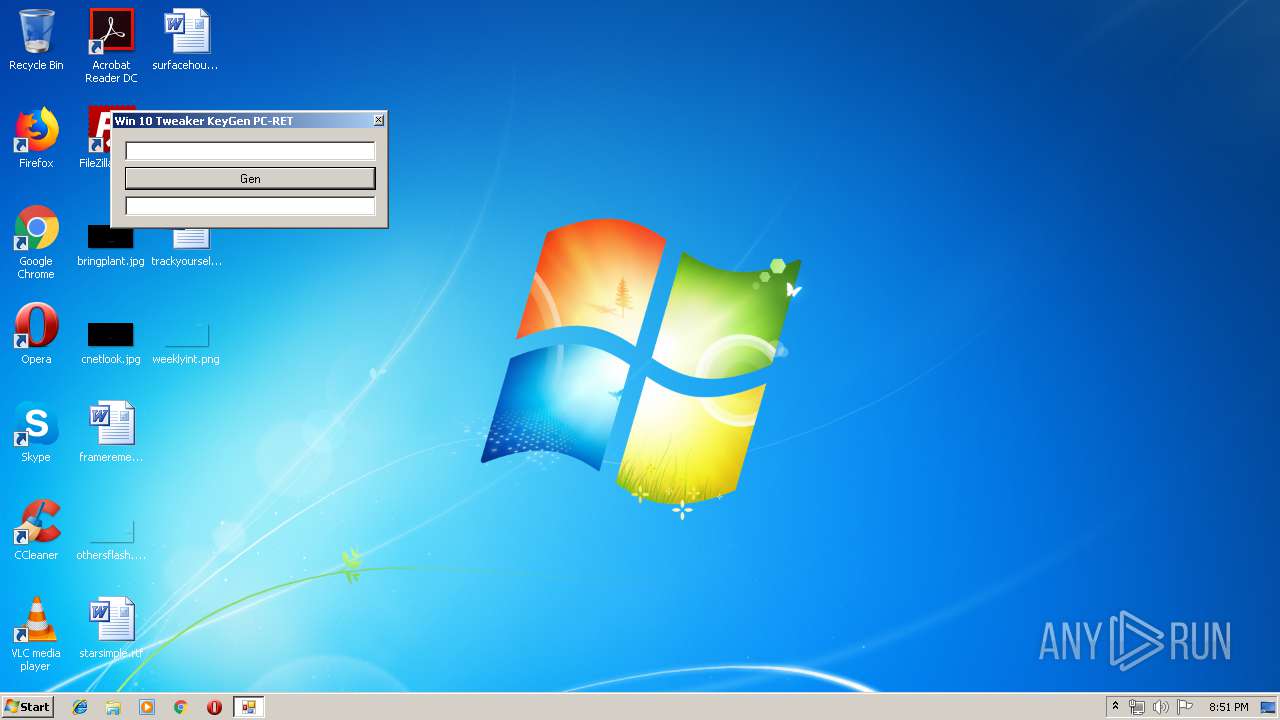Open the volume speaker tray icon
This screenshot has height=720, width=1280.
coord(1161,707)
